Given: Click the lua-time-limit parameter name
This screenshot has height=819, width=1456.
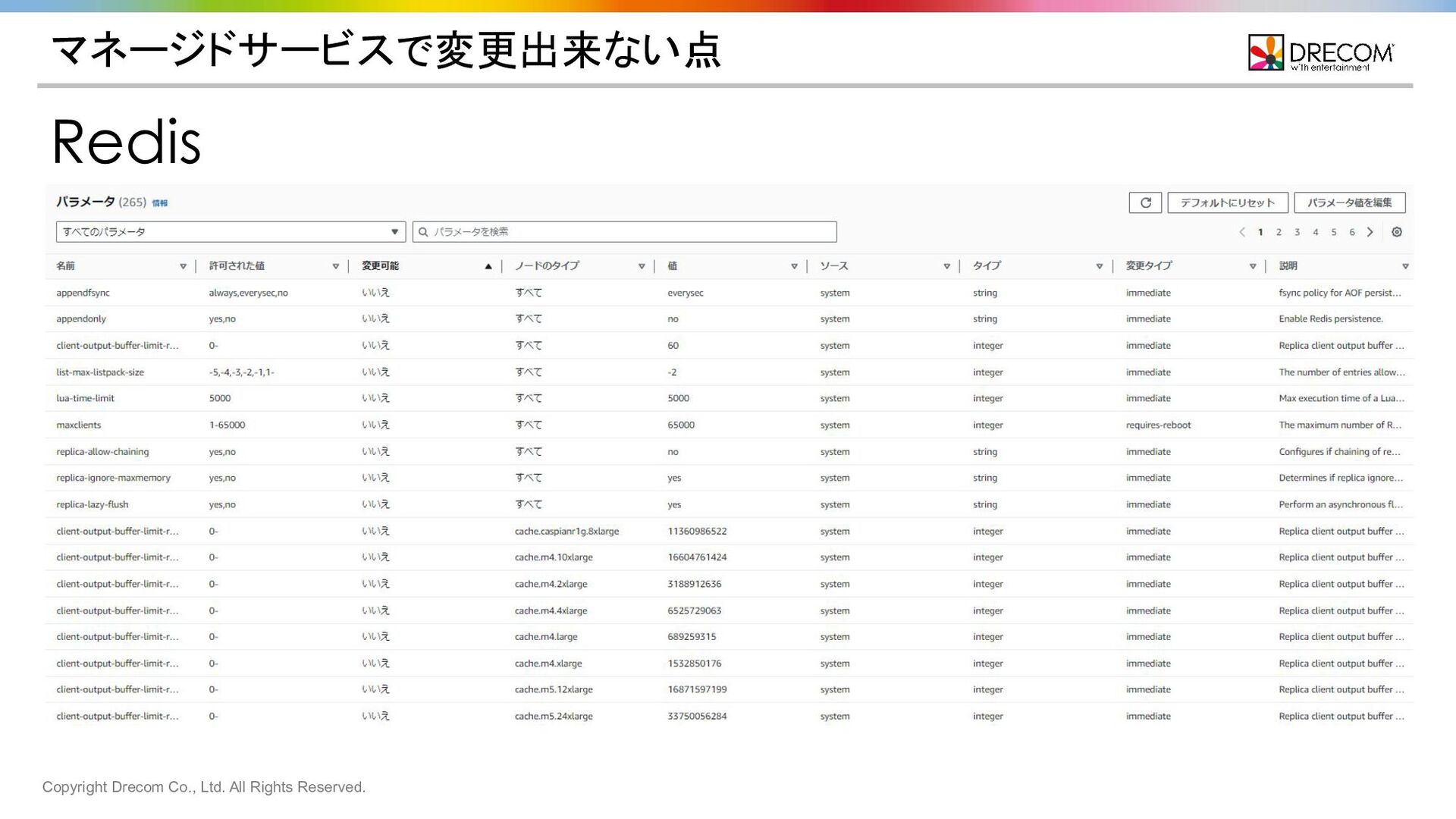Looking at the screenshot, I should pos(85,398).
